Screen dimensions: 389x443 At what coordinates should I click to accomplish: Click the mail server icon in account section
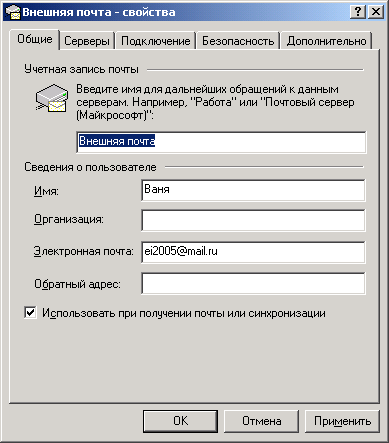point(52,97)
